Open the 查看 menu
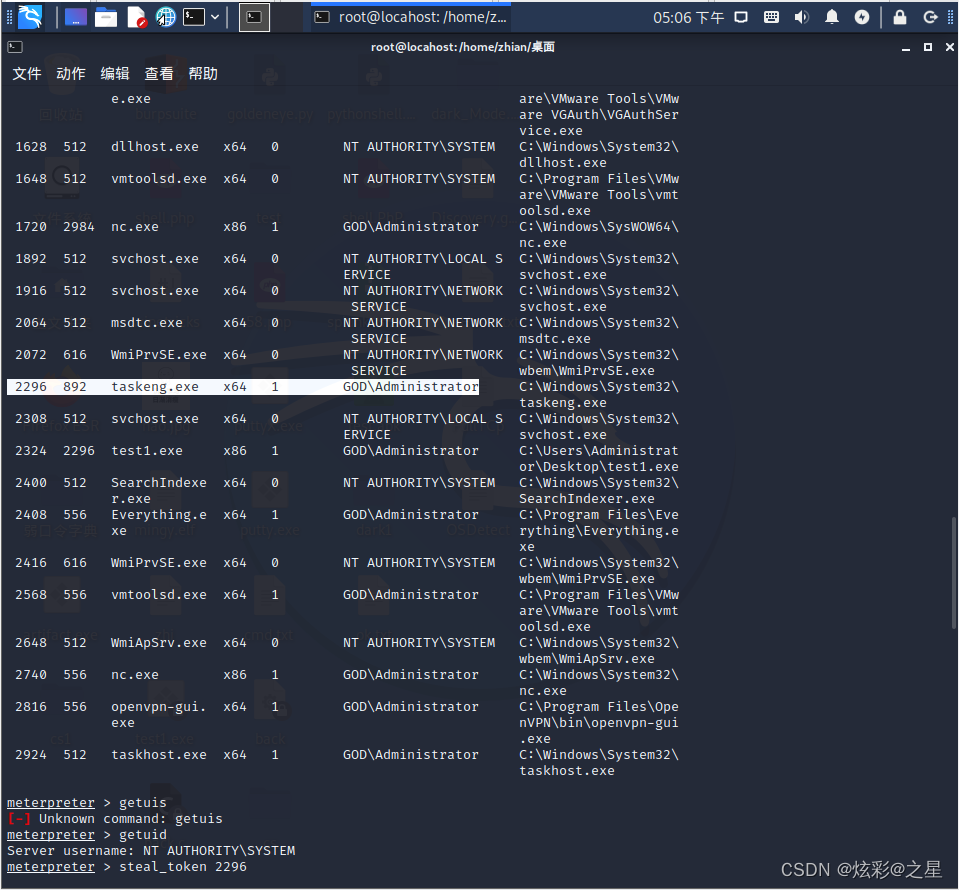This screenshot has width=959, height=890. point(159,73)
